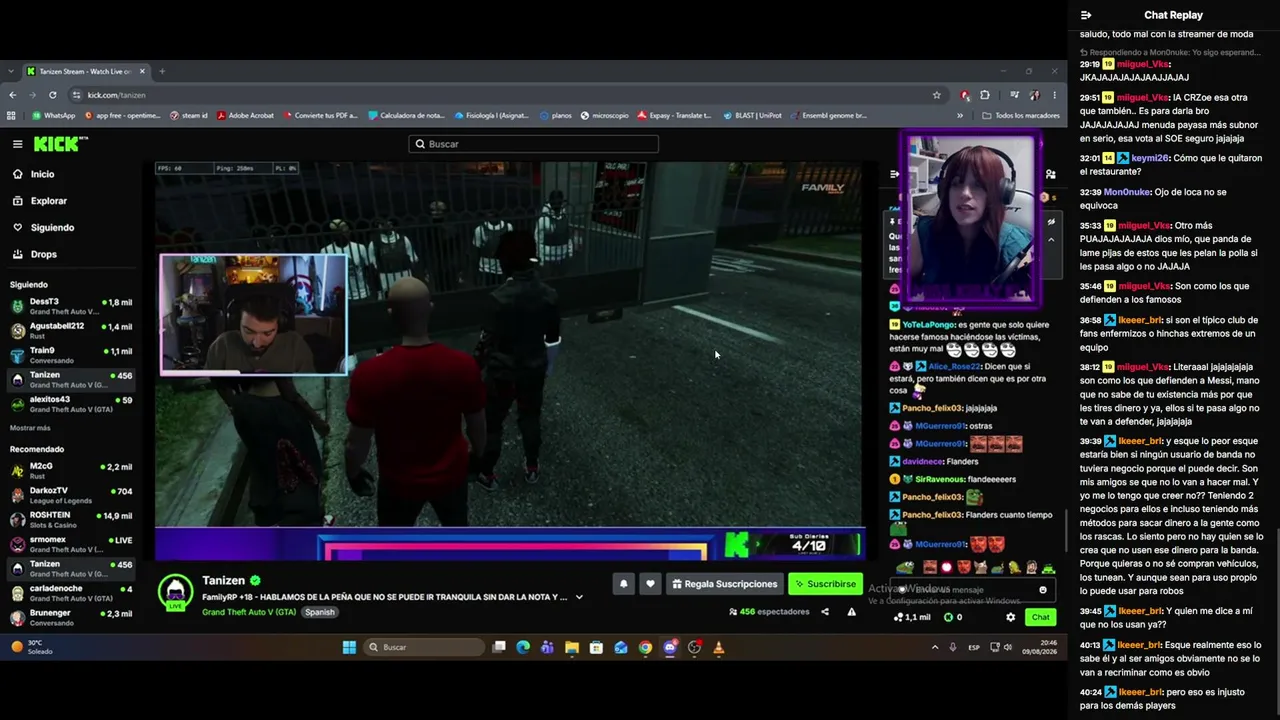Select the Tanizen Stream browser tab
The width and height of the screenshot is (1280, 720).
pyautogui.click(x=86, y=71)
